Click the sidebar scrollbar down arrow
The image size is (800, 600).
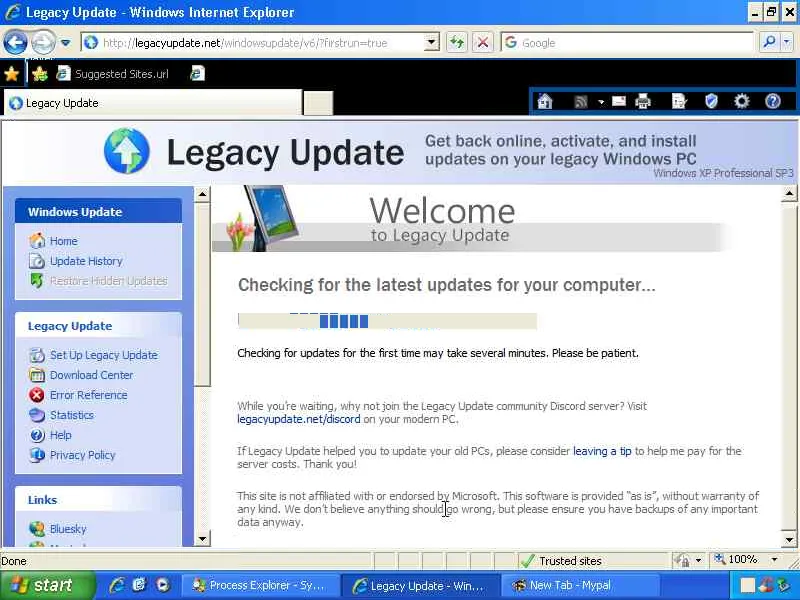coord(203,539)
